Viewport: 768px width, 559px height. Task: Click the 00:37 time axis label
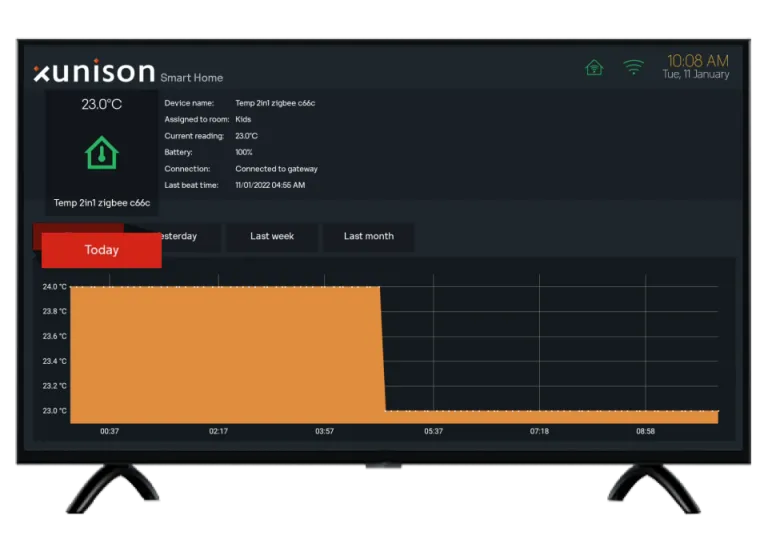(x=109, y=431)
